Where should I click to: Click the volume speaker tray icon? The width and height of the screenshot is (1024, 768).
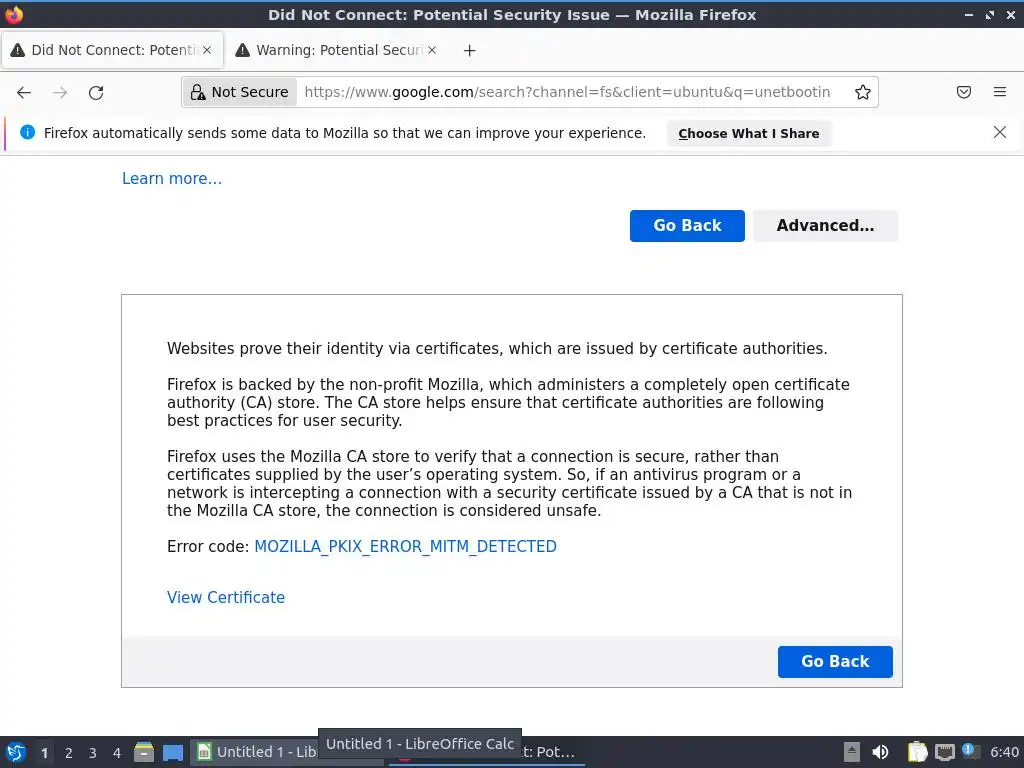[x=880, y=752]
